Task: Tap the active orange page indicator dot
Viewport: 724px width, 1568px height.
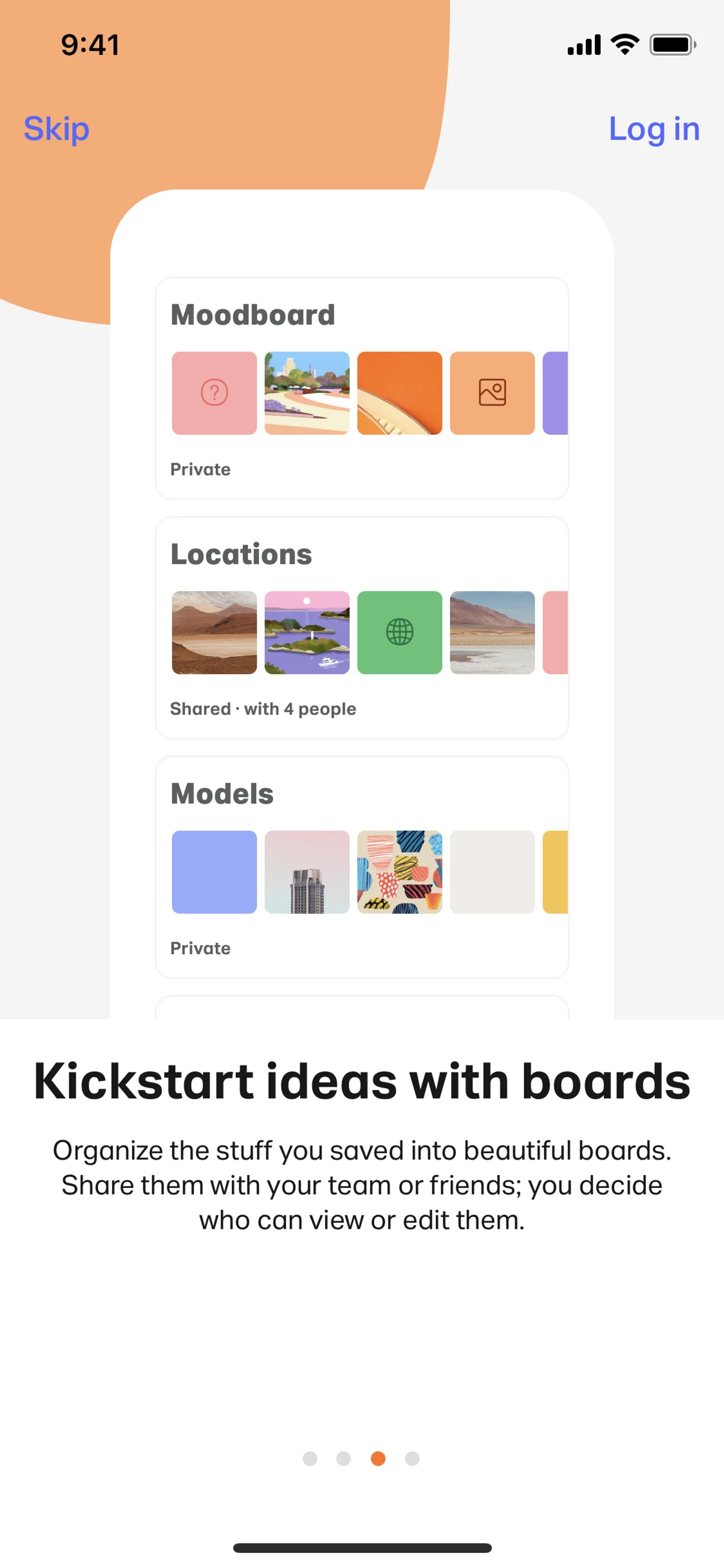Action: click(378, 1459)
